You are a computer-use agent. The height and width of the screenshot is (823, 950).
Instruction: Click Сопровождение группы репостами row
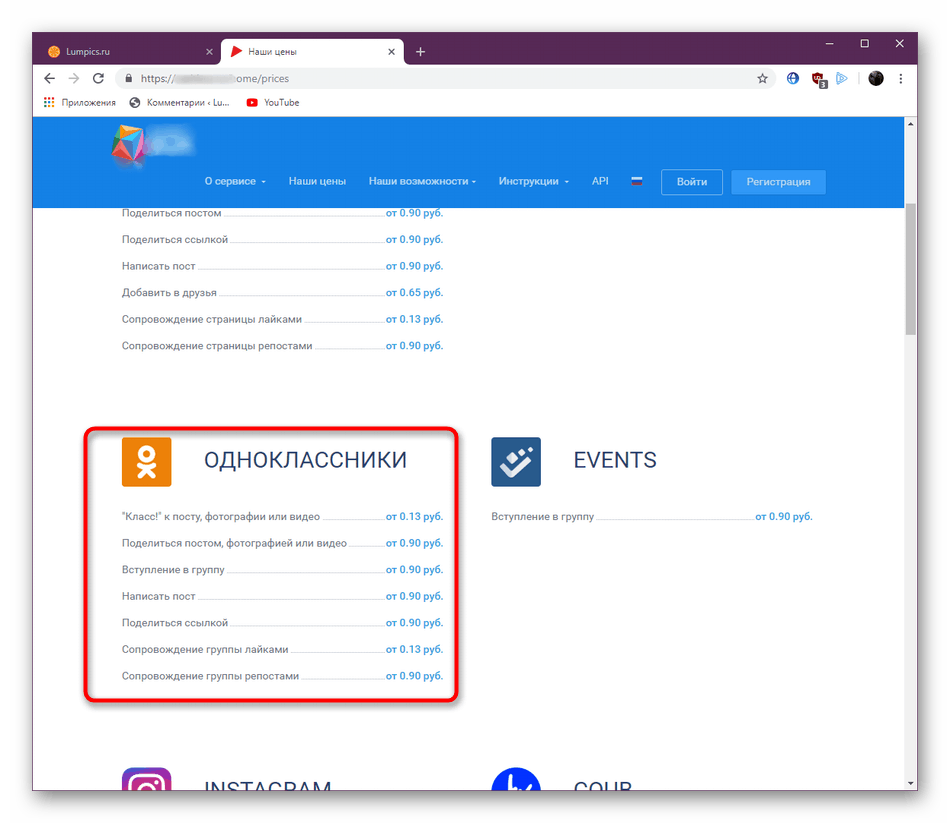[282, 676]
